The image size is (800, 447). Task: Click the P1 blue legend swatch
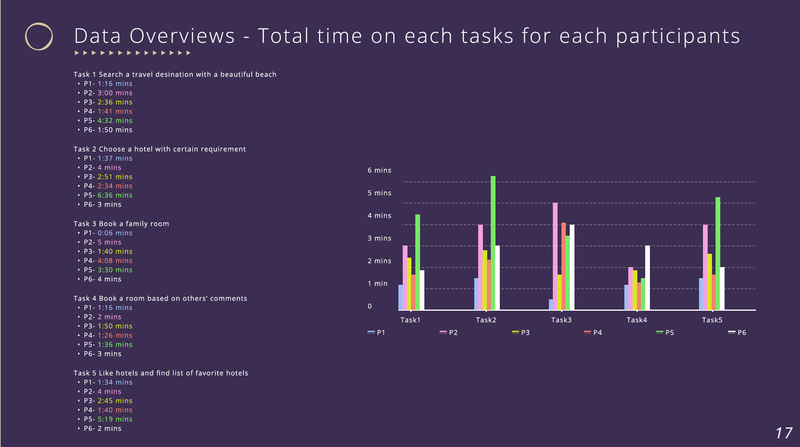[371, 332]
